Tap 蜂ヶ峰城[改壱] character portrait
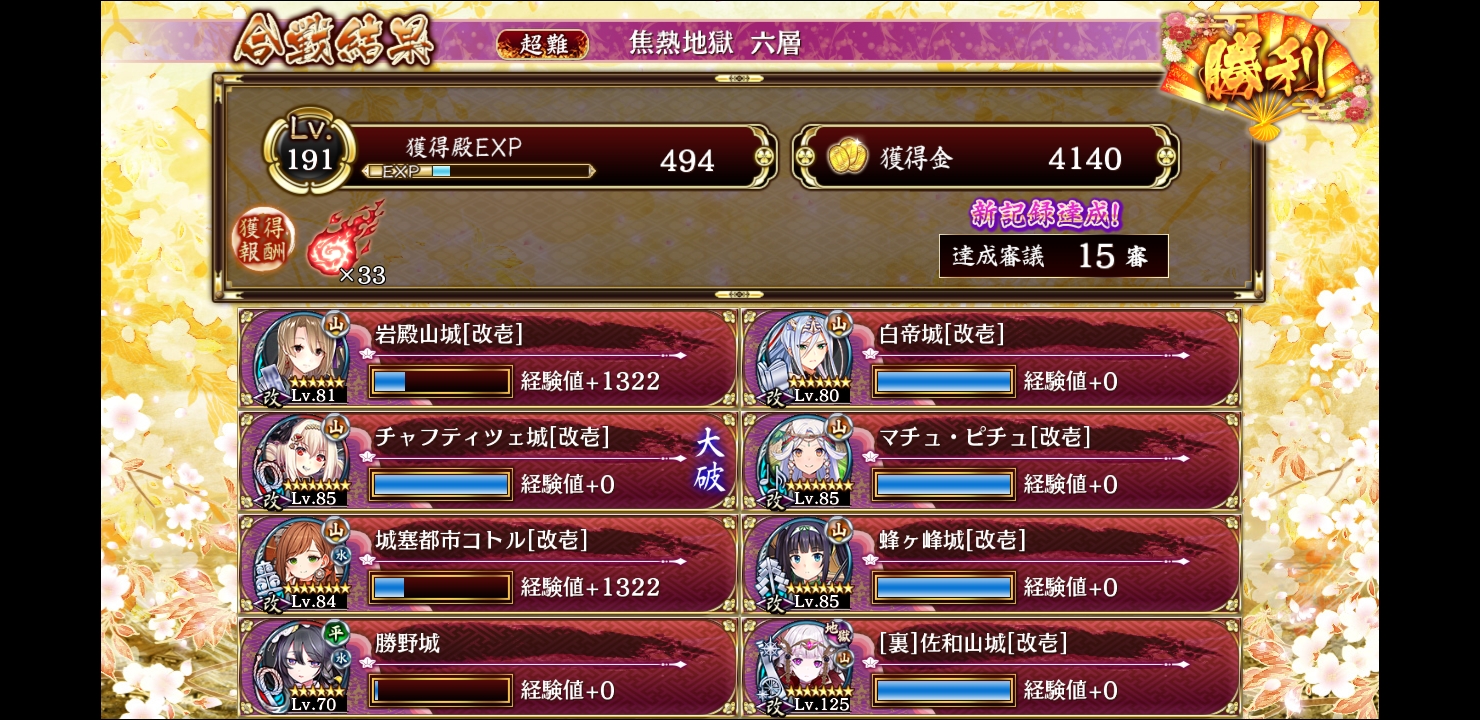Viewport: 1480px width, 720px height. pos(803,564)
